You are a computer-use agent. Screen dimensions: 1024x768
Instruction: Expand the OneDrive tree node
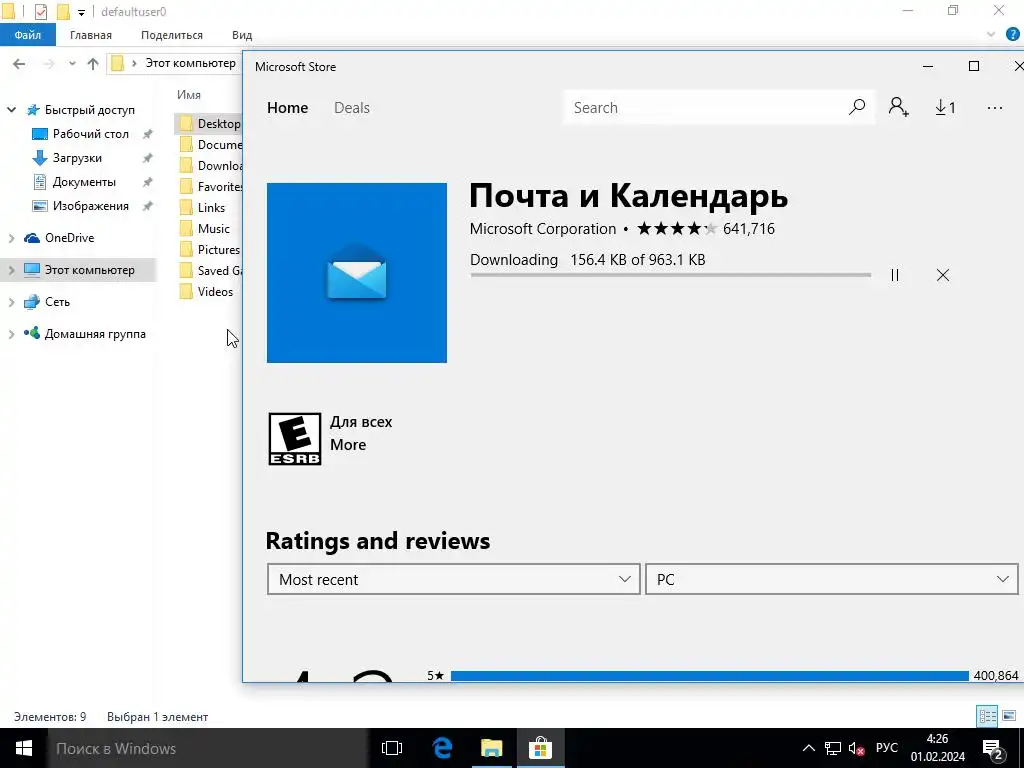pos(11,238)
